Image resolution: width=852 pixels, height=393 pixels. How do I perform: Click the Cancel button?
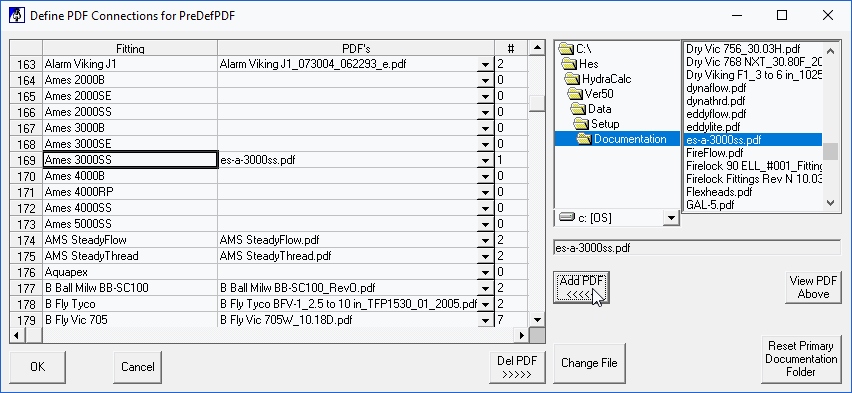(137, 367)
